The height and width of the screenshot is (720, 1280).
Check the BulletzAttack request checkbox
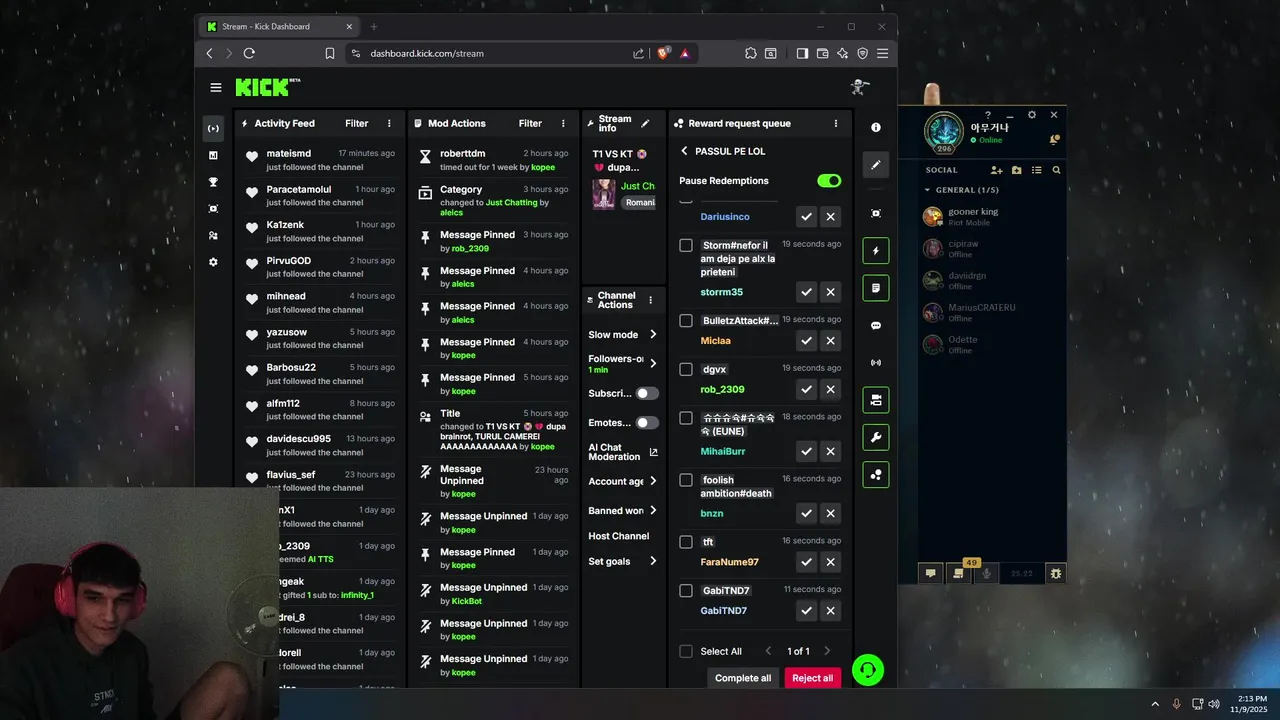(686, 321)
